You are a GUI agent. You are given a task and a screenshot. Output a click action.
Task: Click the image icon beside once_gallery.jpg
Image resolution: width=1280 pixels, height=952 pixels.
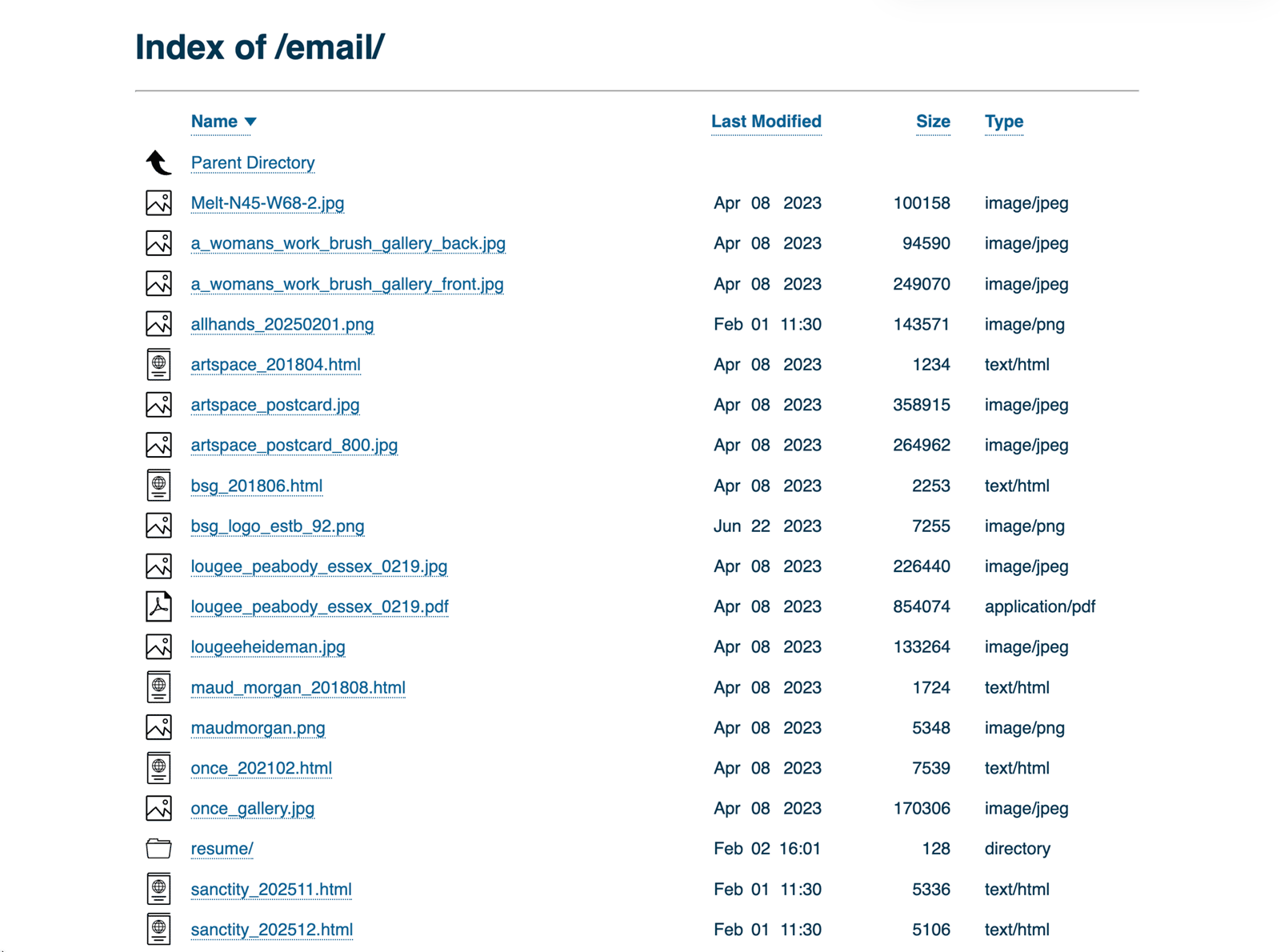tap(158, 808)
